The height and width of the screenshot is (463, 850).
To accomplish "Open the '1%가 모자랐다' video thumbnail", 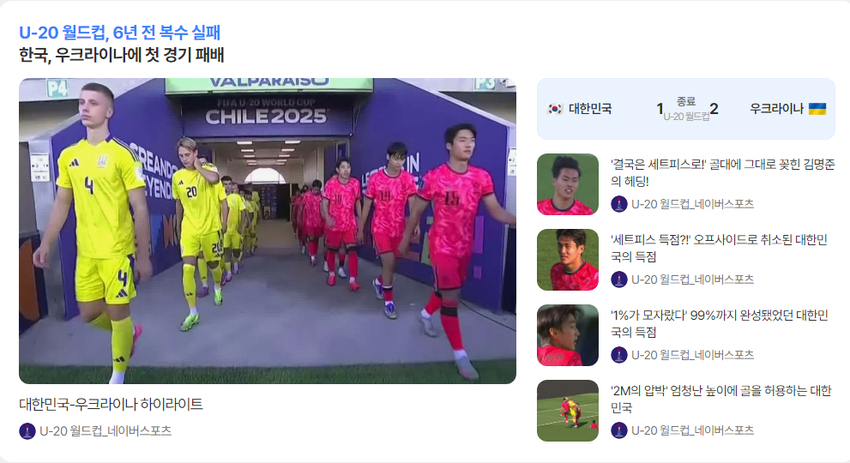I will point(568,335).
